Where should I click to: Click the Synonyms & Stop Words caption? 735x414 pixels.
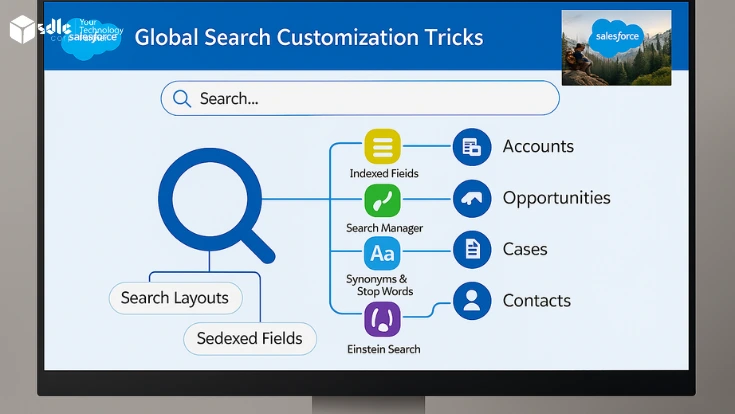[380, 285]
